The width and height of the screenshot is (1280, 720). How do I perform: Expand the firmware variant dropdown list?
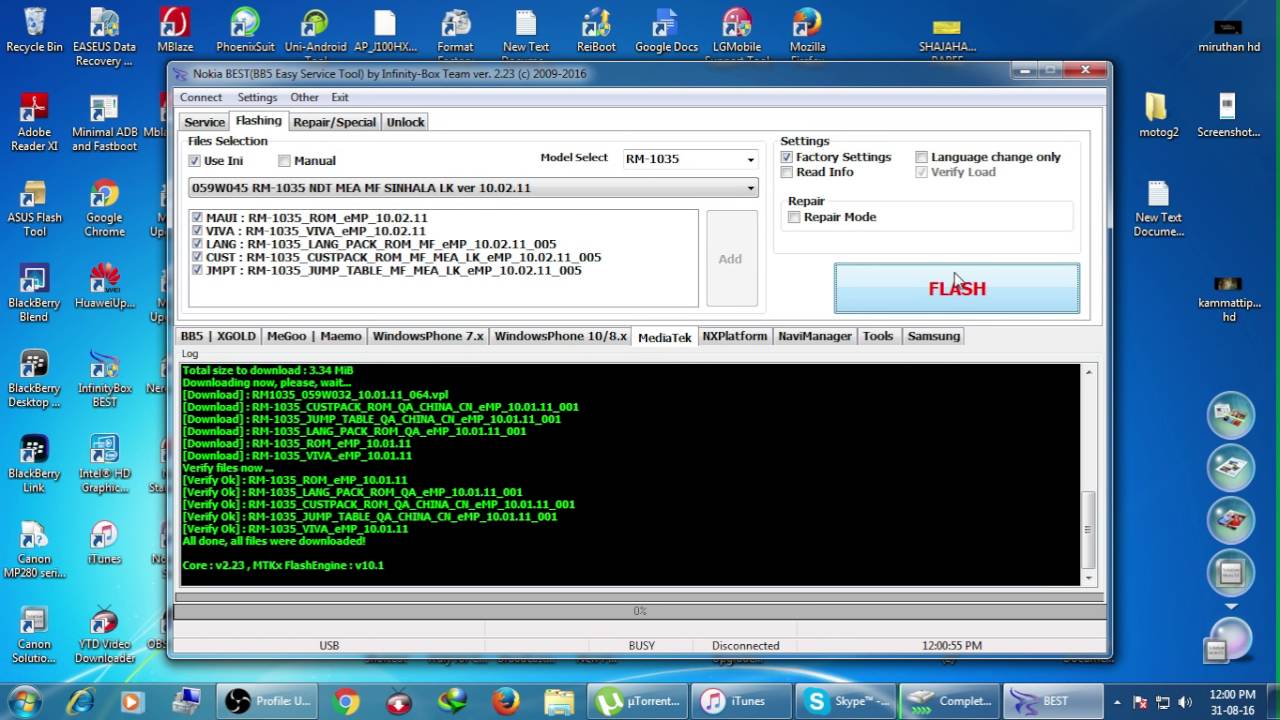tap(750, 188)
